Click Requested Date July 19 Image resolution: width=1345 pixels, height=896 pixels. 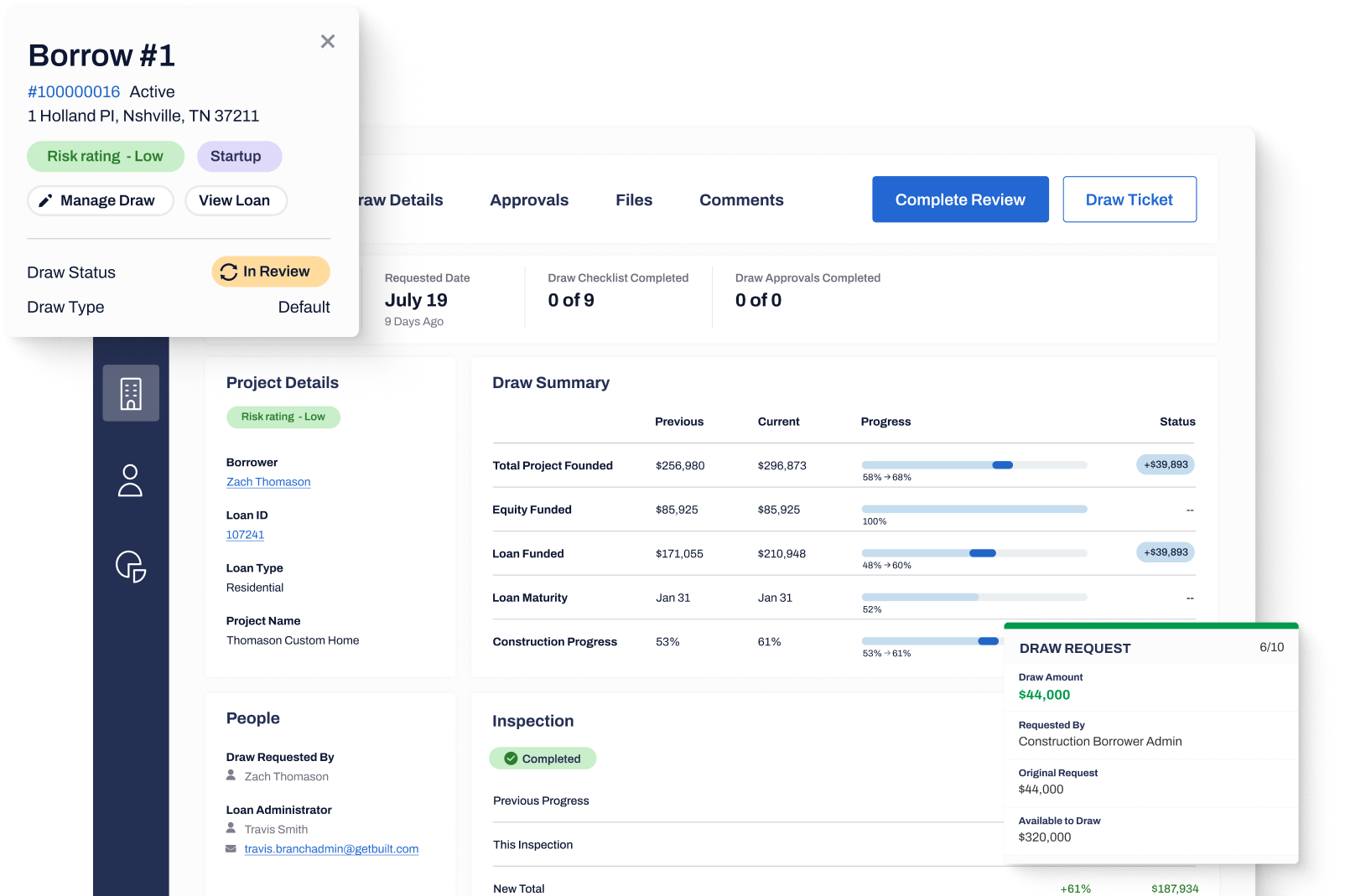[x=416, y=300]
